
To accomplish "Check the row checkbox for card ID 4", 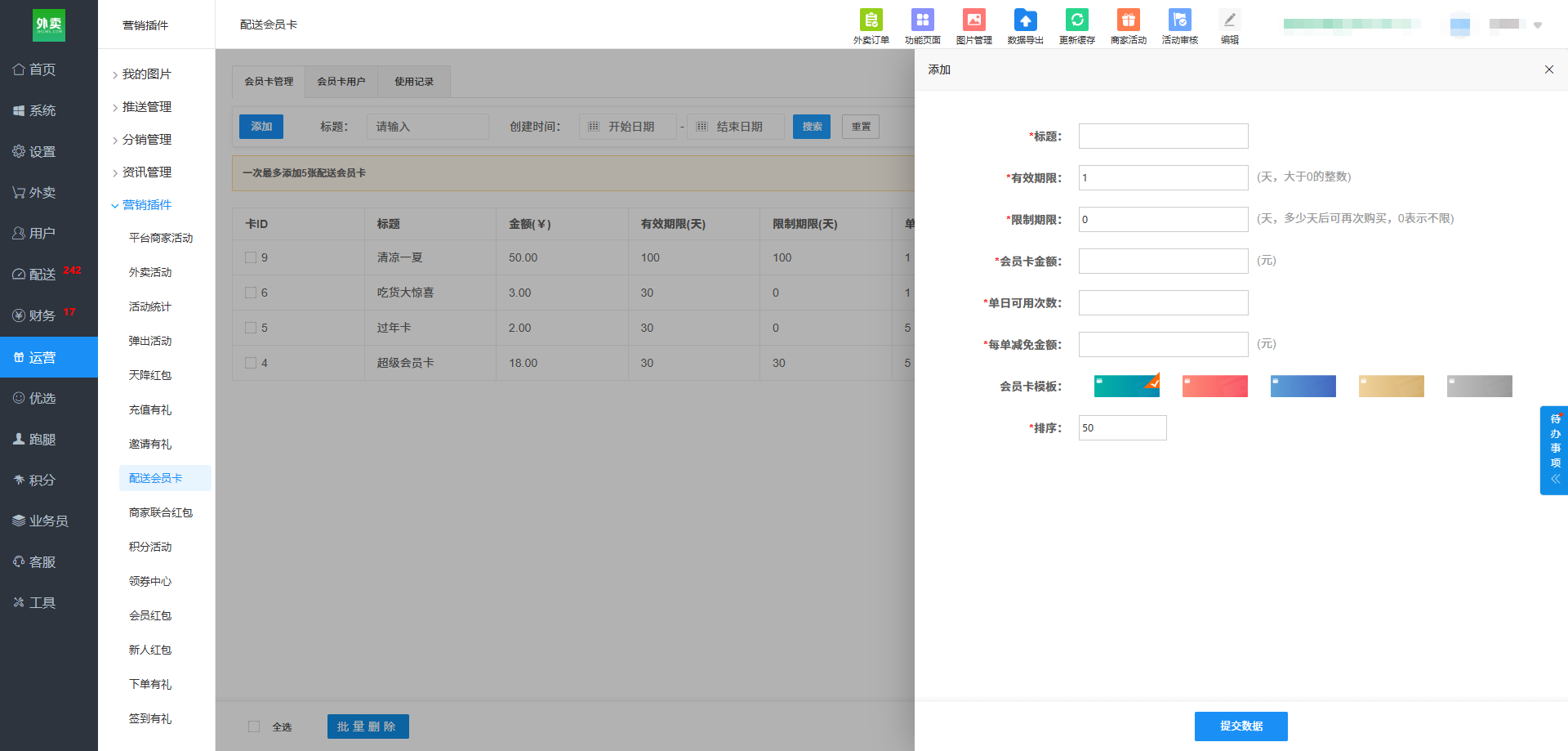I will tap(251, 363).
